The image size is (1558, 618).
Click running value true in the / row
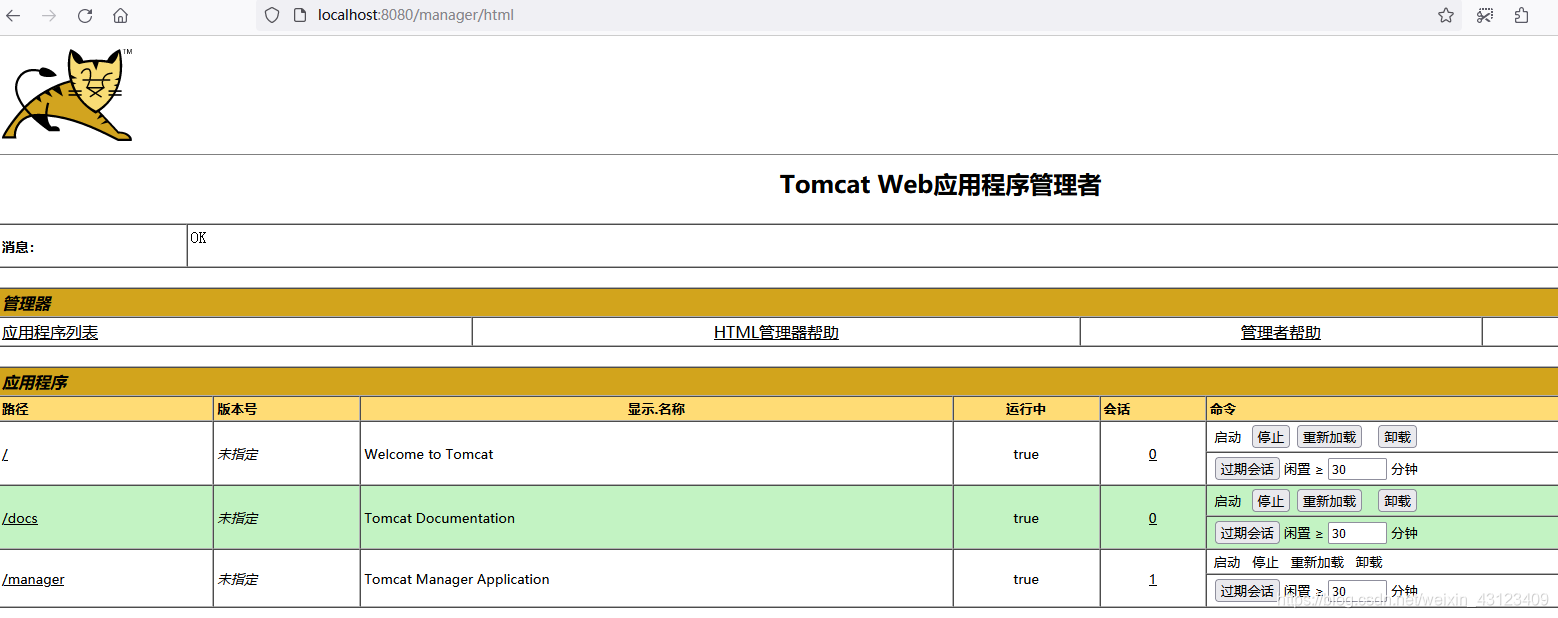pyautogui.click(x=1026, y=454)
